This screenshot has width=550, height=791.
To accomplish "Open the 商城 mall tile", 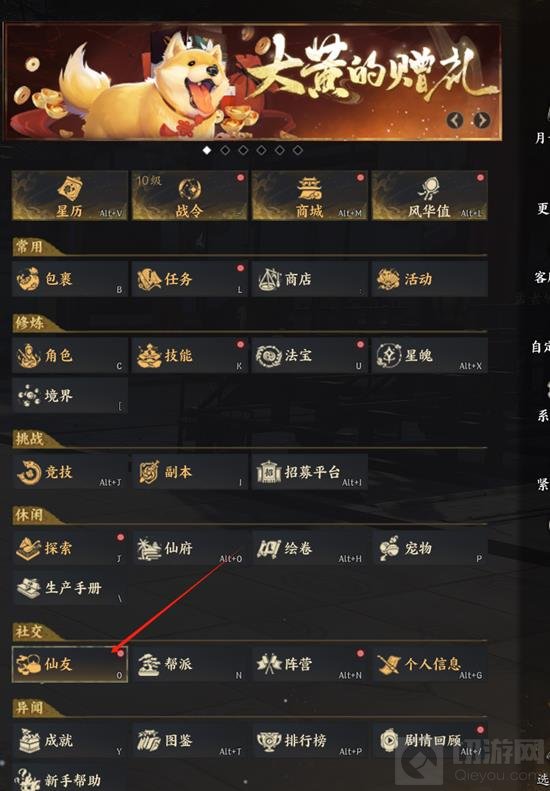I will click(x=310, y=195).
